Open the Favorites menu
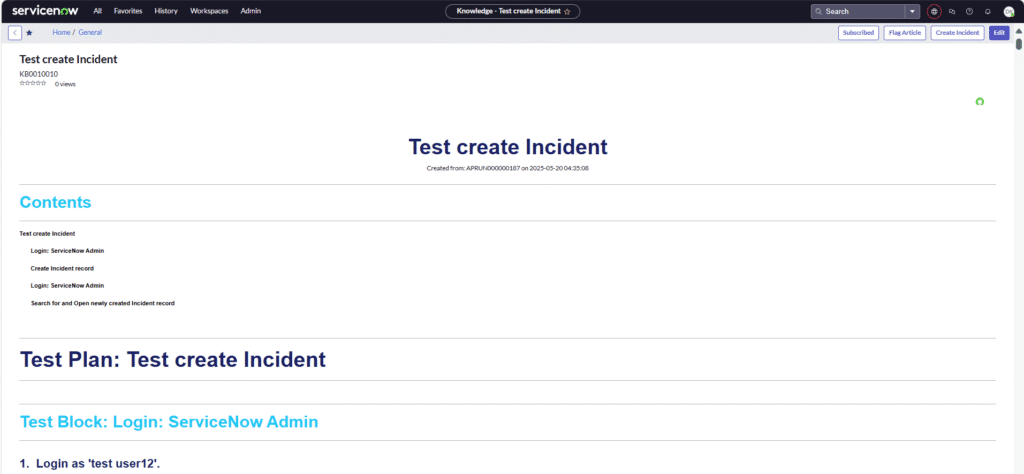 click(128, 11)
